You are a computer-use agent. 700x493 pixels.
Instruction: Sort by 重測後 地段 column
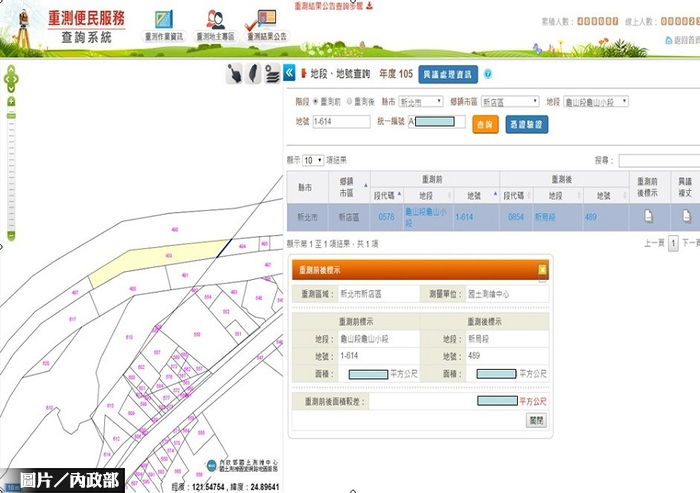click(x=558, y=196)
